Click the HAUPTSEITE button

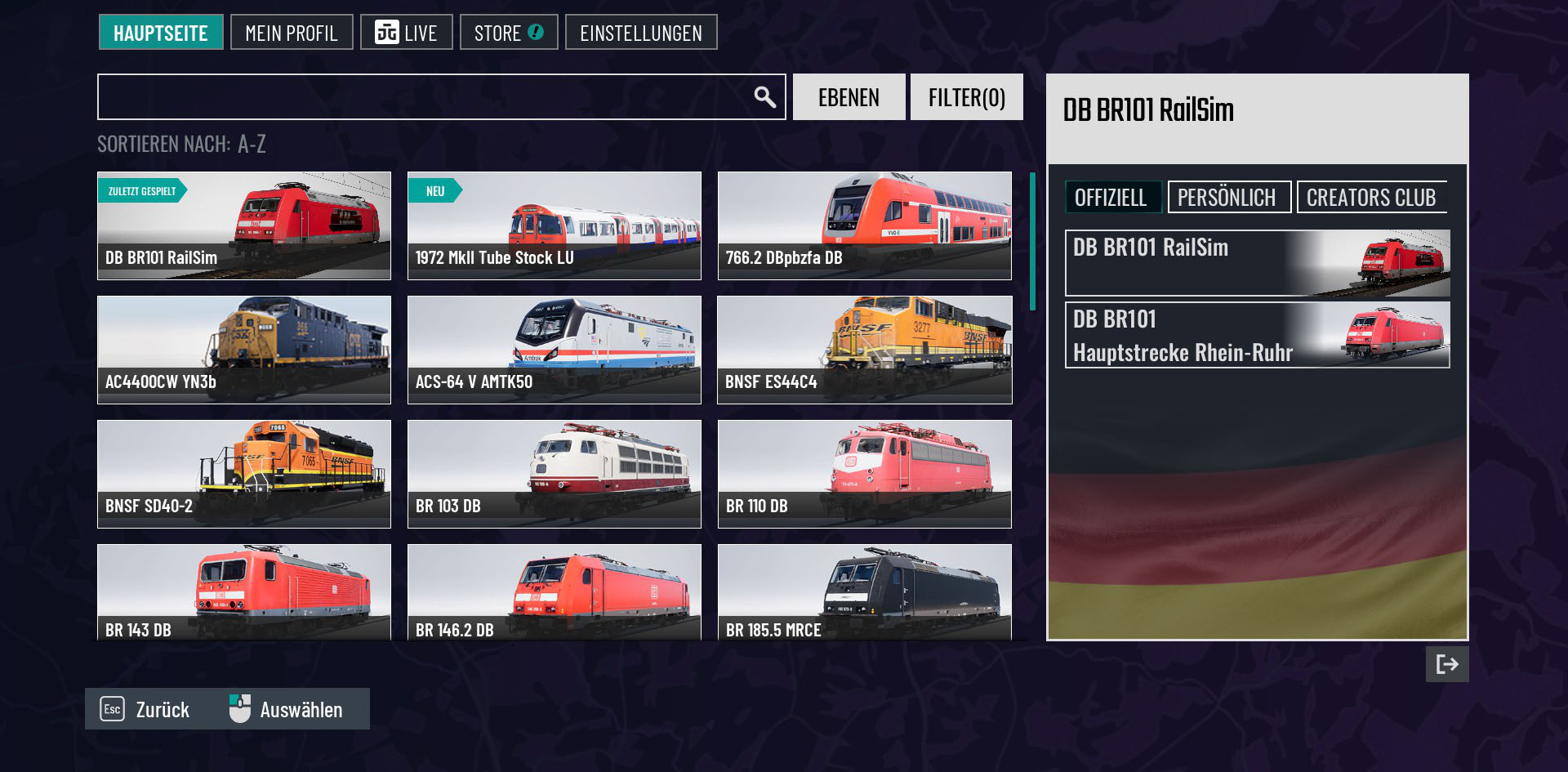161,33
